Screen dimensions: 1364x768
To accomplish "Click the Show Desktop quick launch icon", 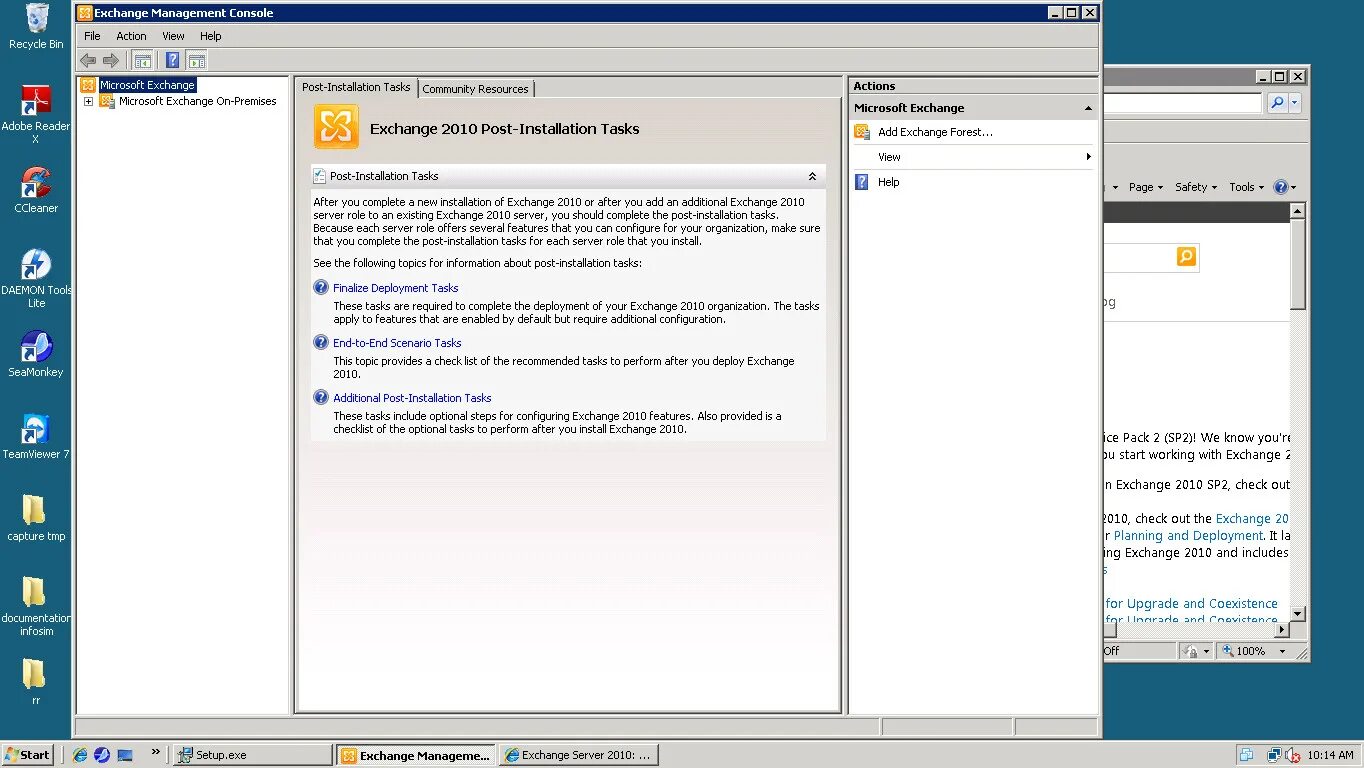I will [x=125, y=755].
